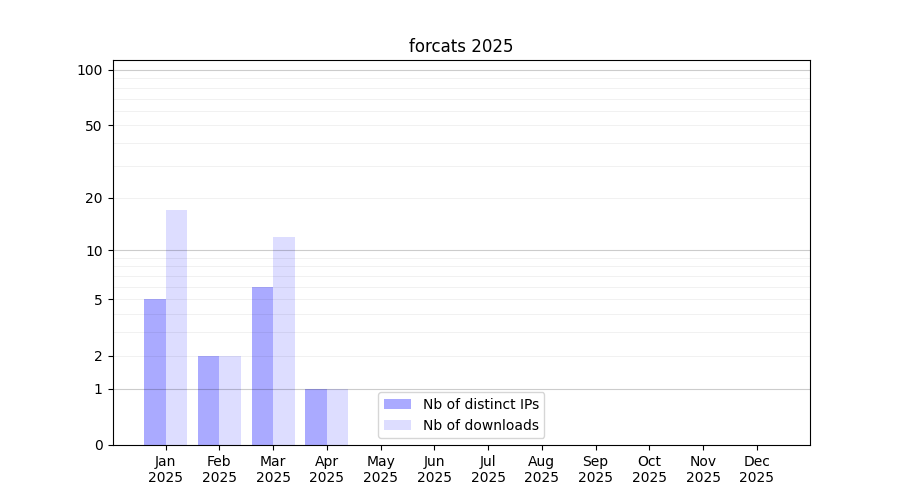Pick the March distinct IPs bar
900x500 pixels.
point(262,366)
